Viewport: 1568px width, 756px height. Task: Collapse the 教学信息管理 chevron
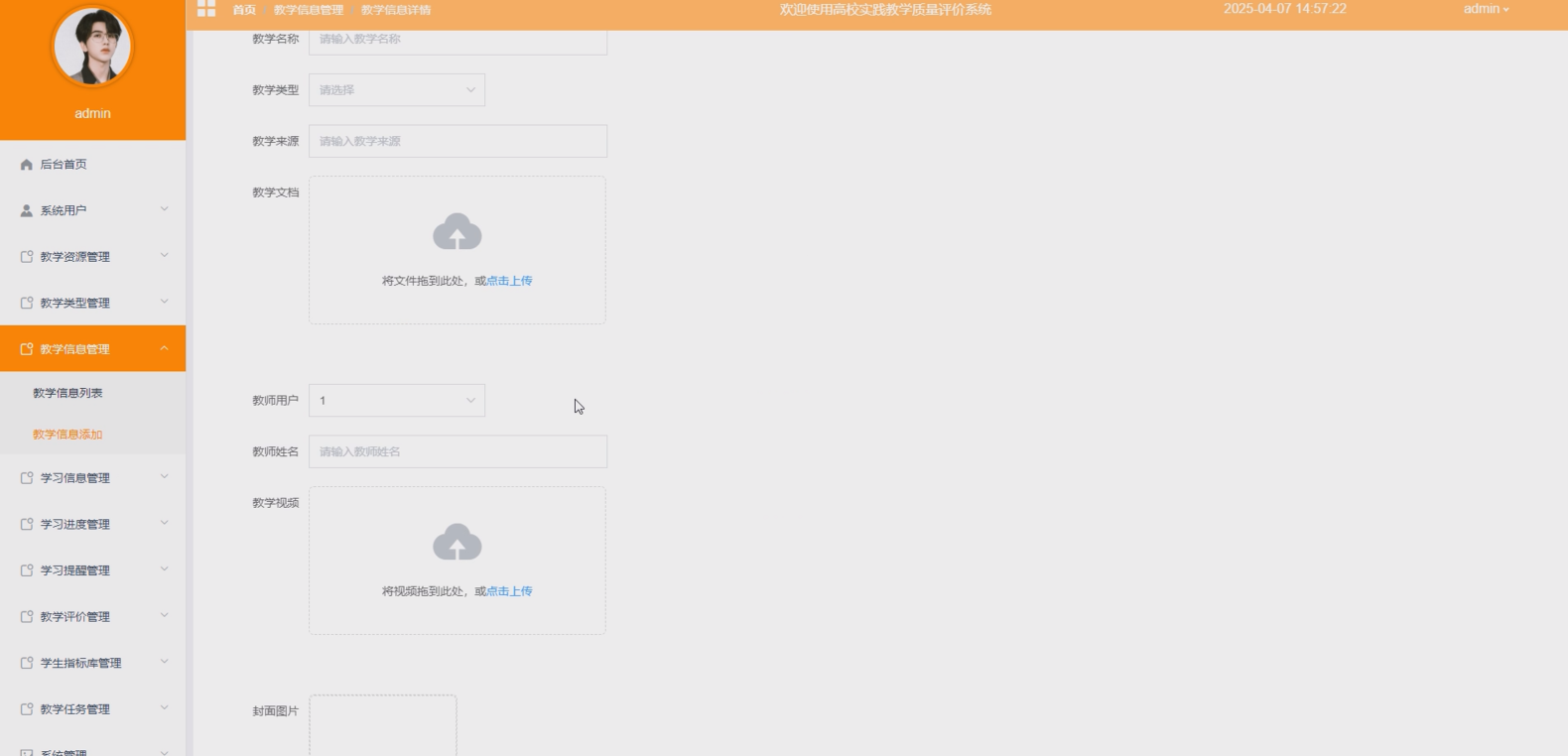(165, 348)
